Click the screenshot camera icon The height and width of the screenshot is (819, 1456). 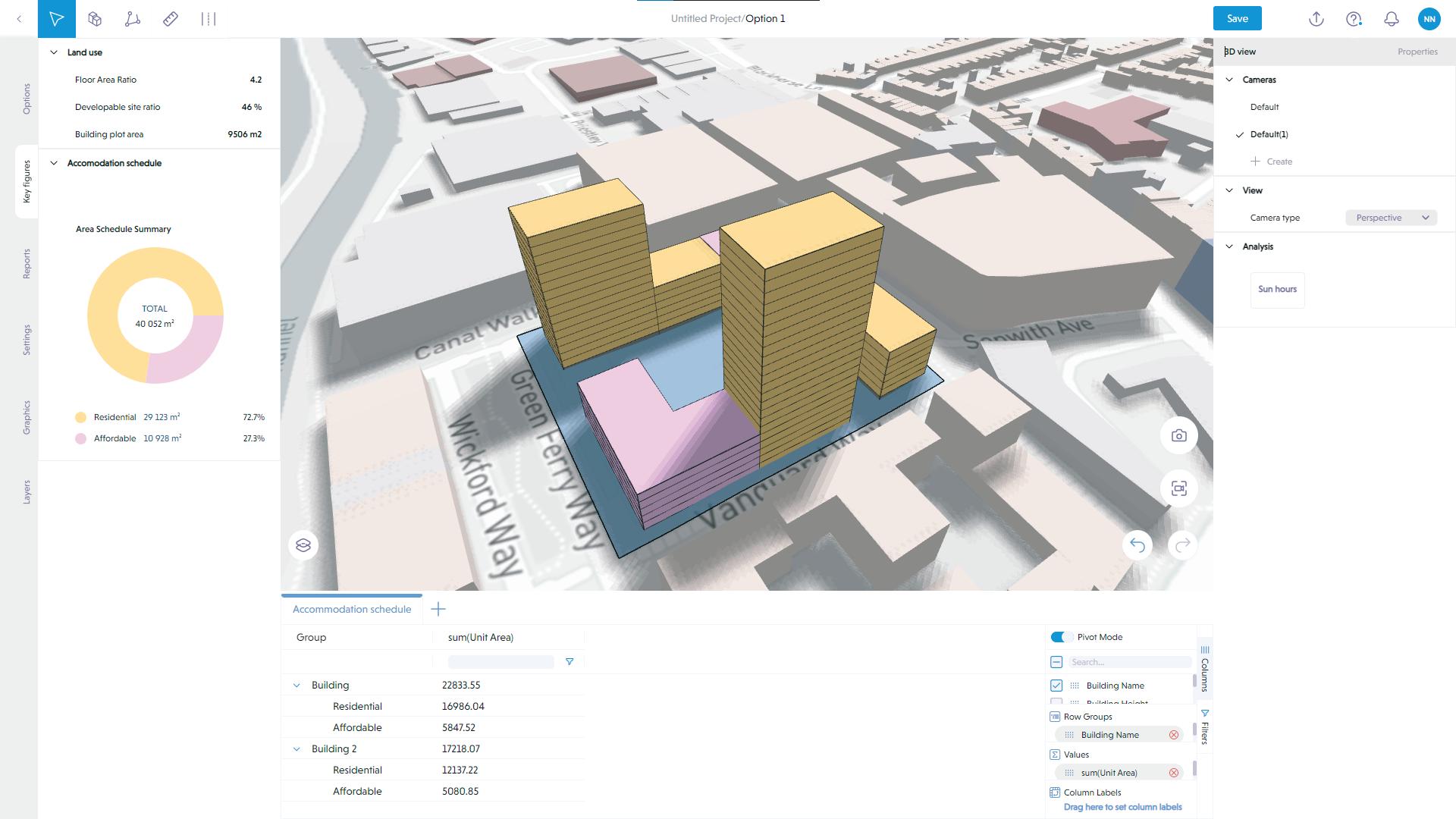click(1178, 436)
